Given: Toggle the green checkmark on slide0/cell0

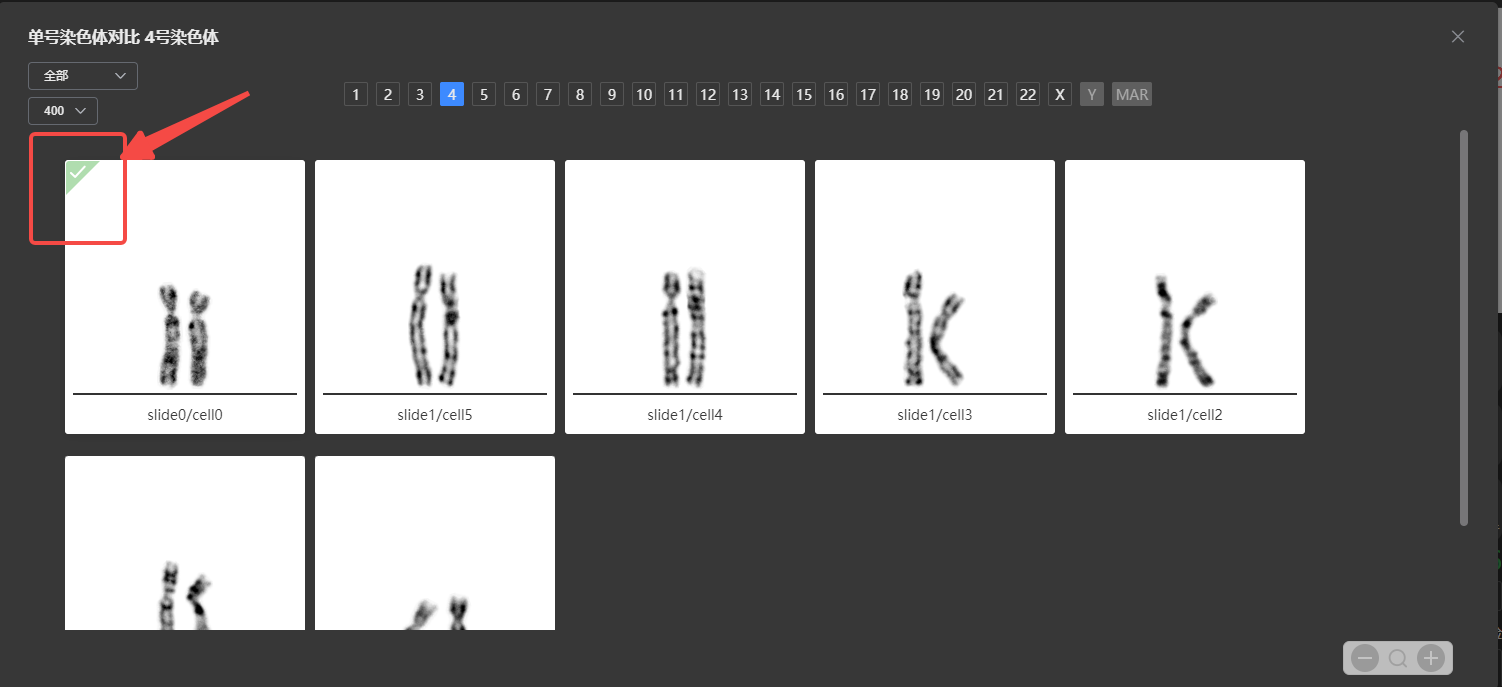Looking at the screenshot, I should [x=78, y=173].
